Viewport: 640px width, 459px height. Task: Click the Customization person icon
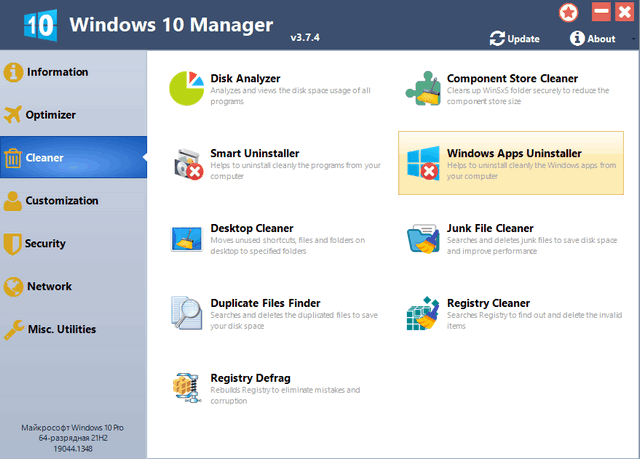pos(13,201)
